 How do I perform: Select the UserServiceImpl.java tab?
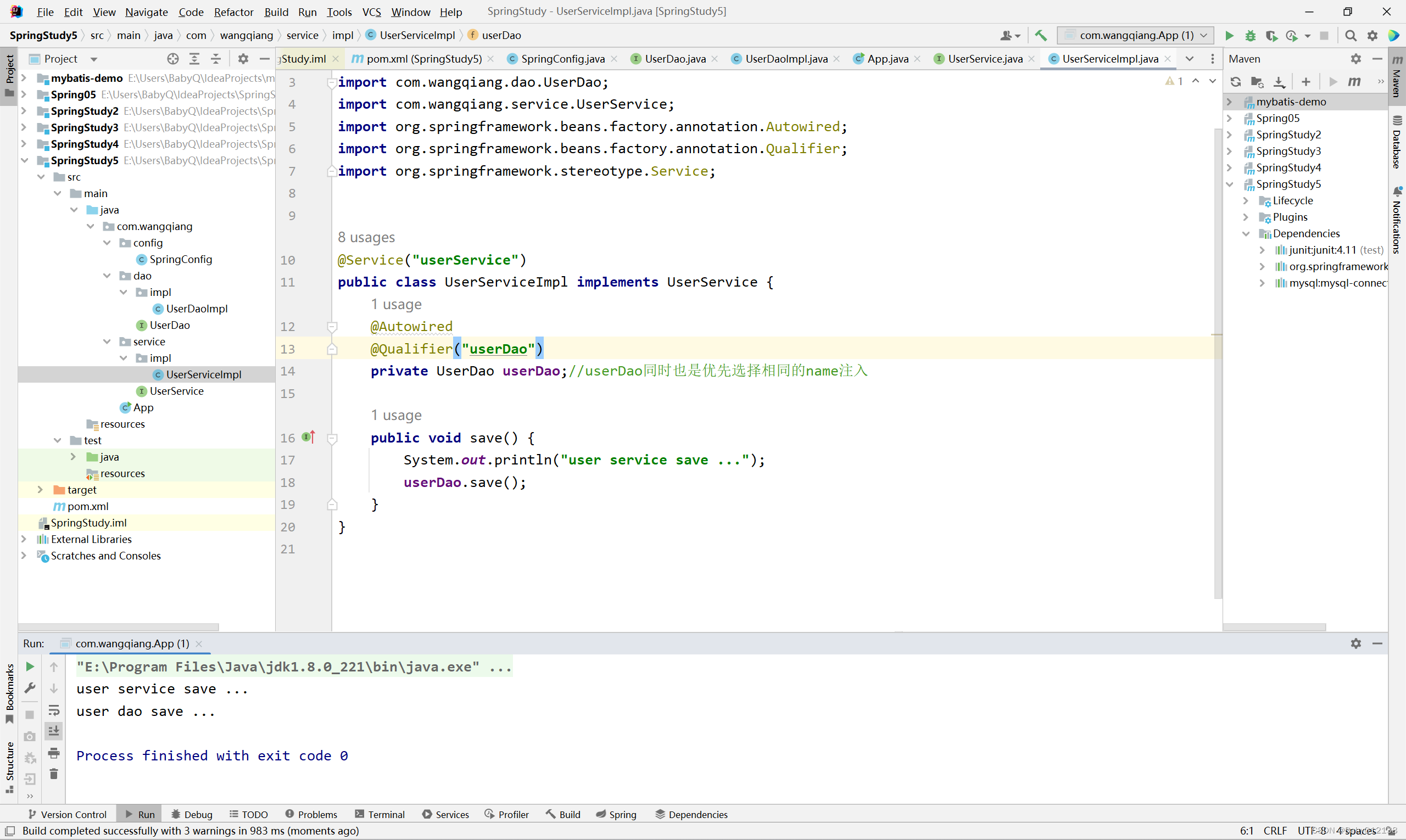[x=1109, y=58]
